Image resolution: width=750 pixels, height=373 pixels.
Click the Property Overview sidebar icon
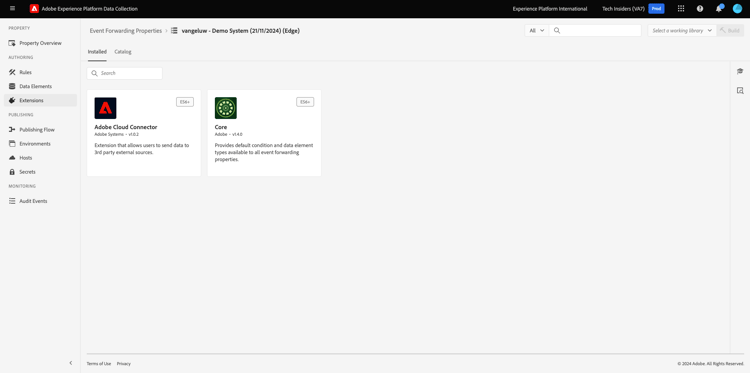pyautogui.click(x=12, y=43)
